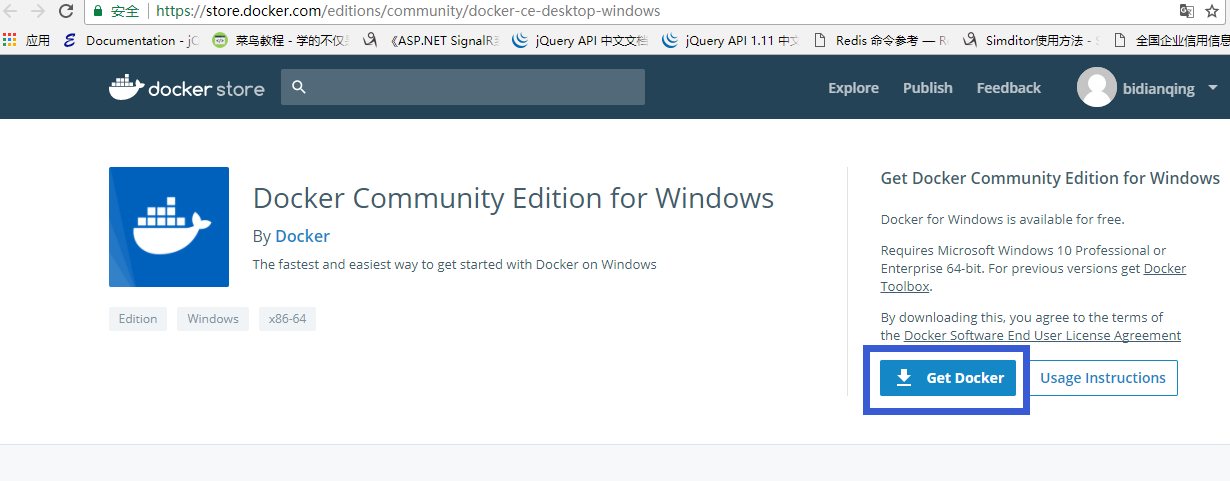The width and height of the screenshot is (1230, 481).
Task: Bookmark this page with star icon
Action: (1212, 12)
